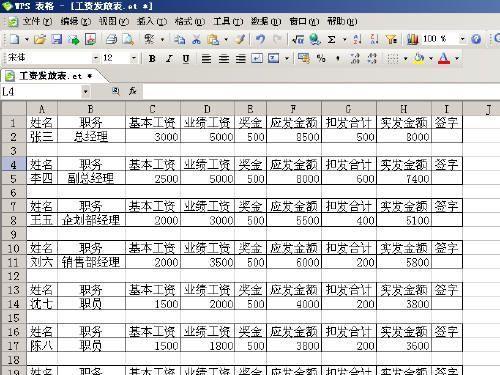Click the 繁 Chinese conversion icon
This screenshot has height=375, width=500.
pos(149,39)
